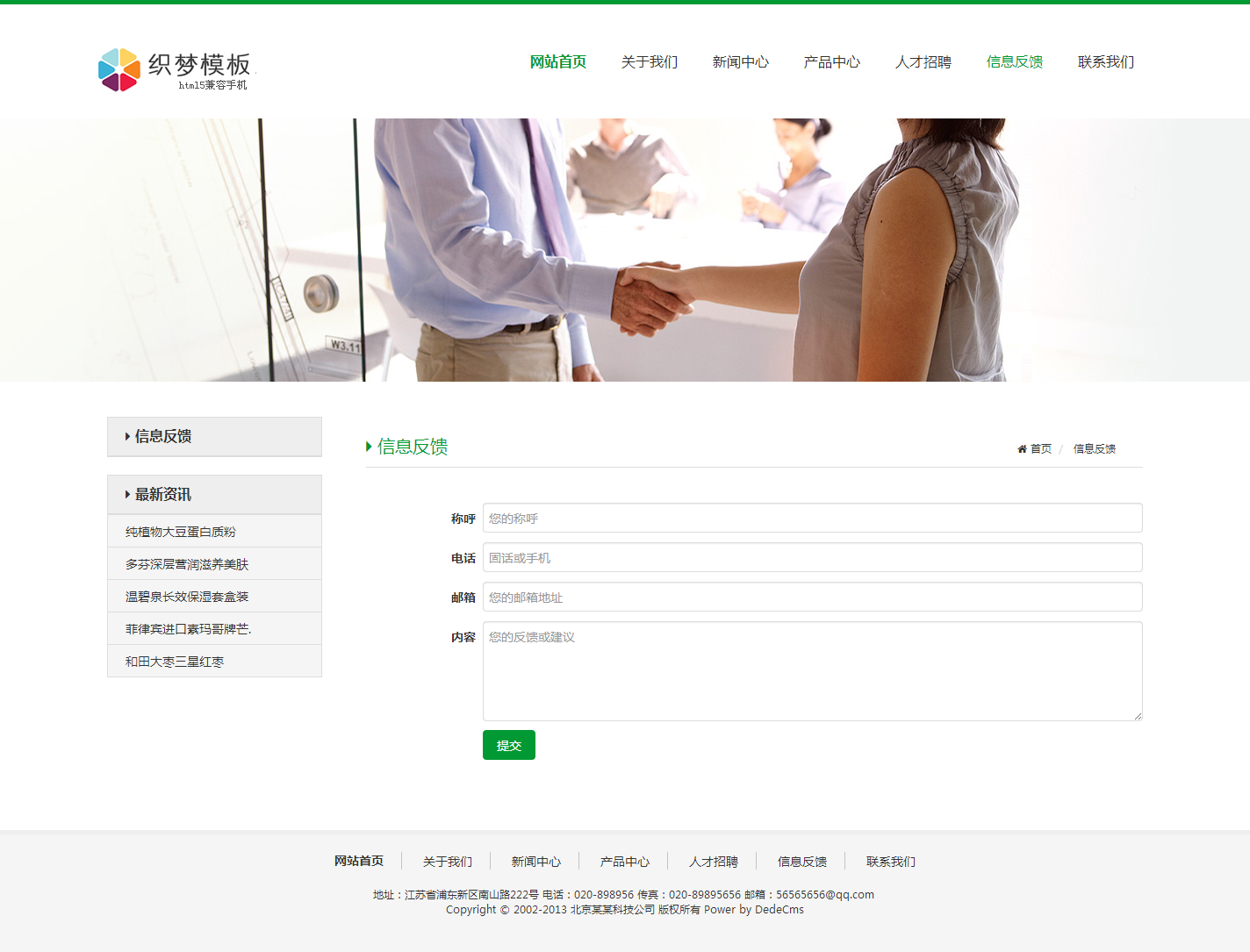Select the 邮箱 email address field
This screenshot has height=952, width=1250.
pyautogui.click(x=812, y=598)
